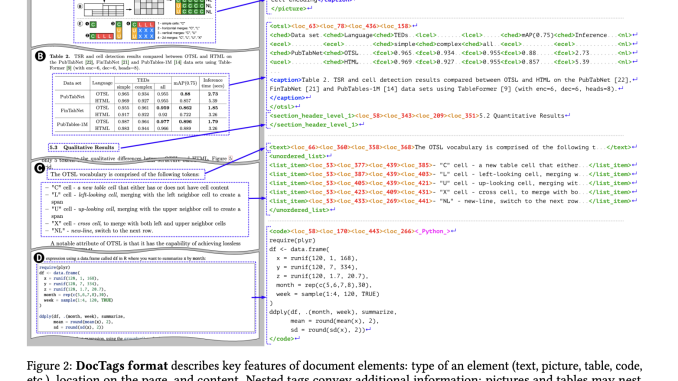678x381 pixels.
Task: Click 'z = runif(120, 1.7, 20.7),' in right panel
Action: pyautogui.click(x=322, y=276)
